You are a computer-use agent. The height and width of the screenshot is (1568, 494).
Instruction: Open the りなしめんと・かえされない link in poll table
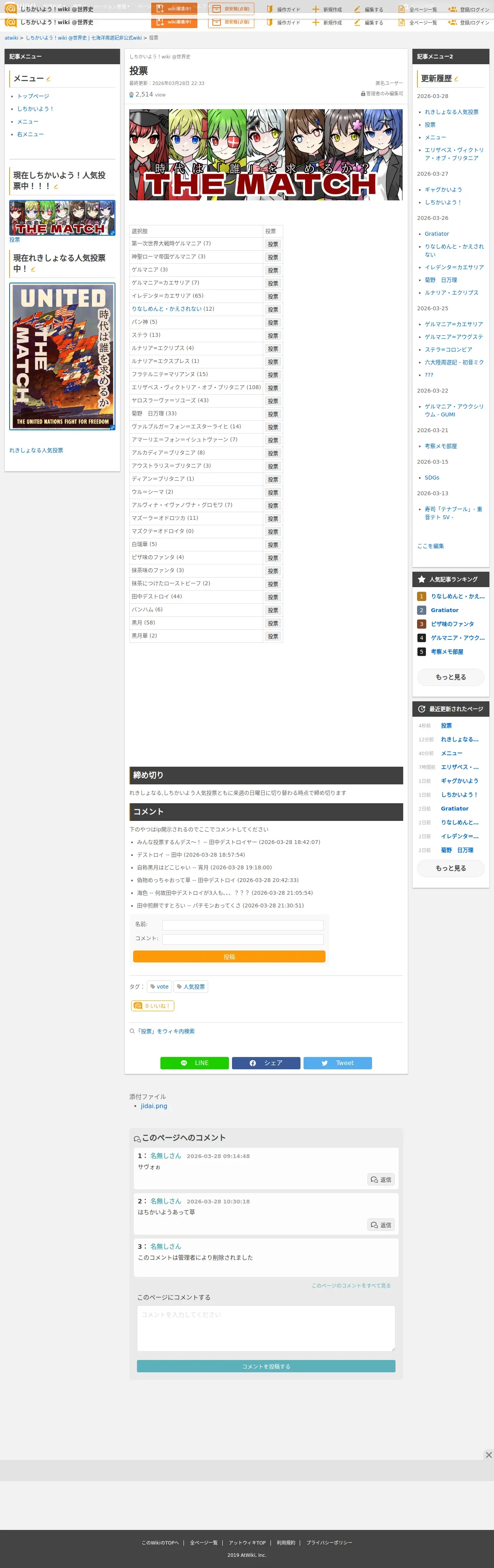pyautogui.click(x=167, y=309)
